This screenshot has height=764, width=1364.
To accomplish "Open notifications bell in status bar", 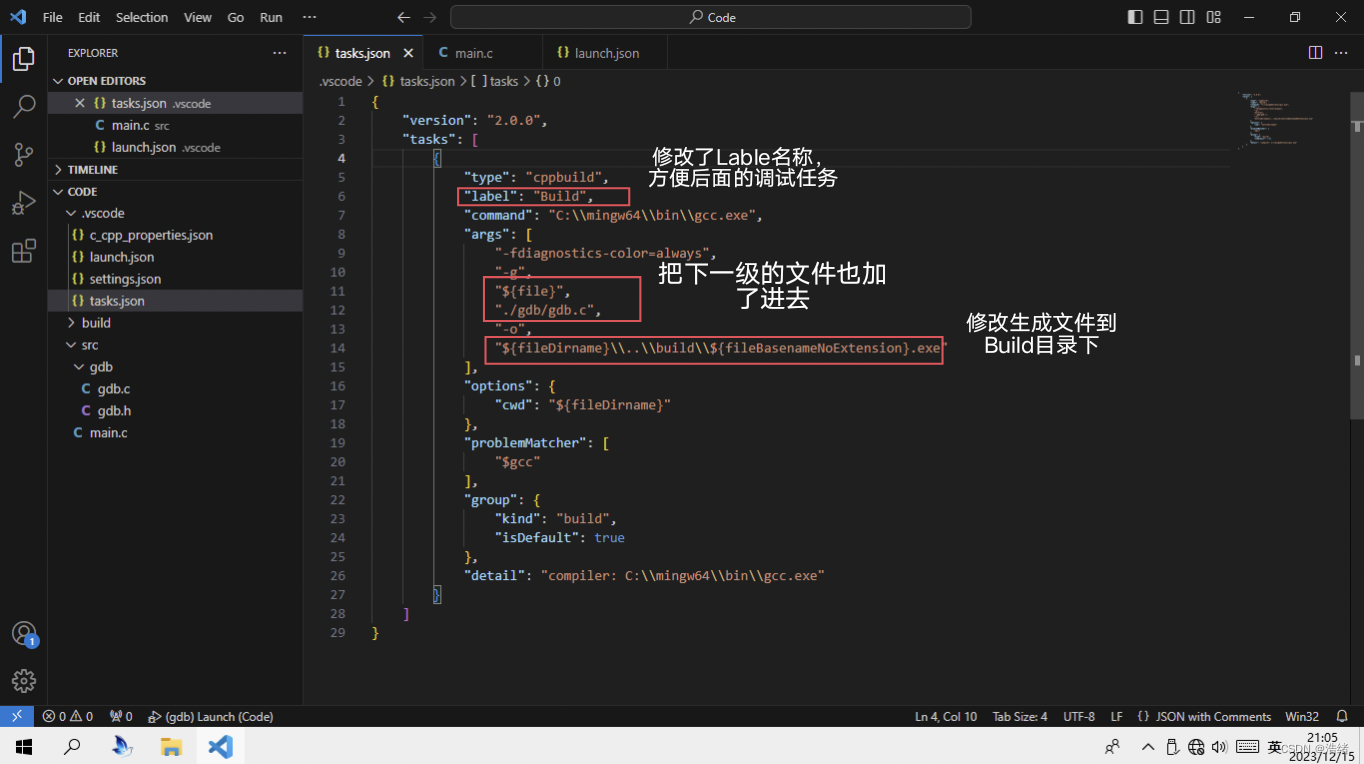I will point(1342,716).
